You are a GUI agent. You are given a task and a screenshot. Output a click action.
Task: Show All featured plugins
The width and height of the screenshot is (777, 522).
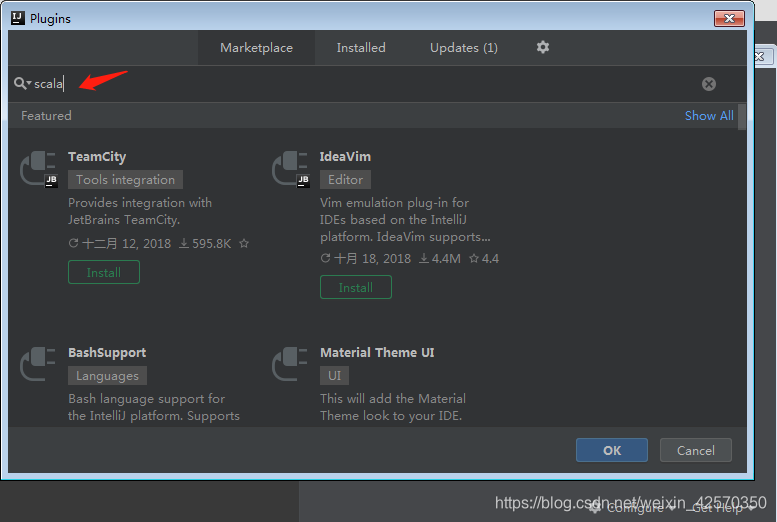pyautogui.click(x=709, y=116)
